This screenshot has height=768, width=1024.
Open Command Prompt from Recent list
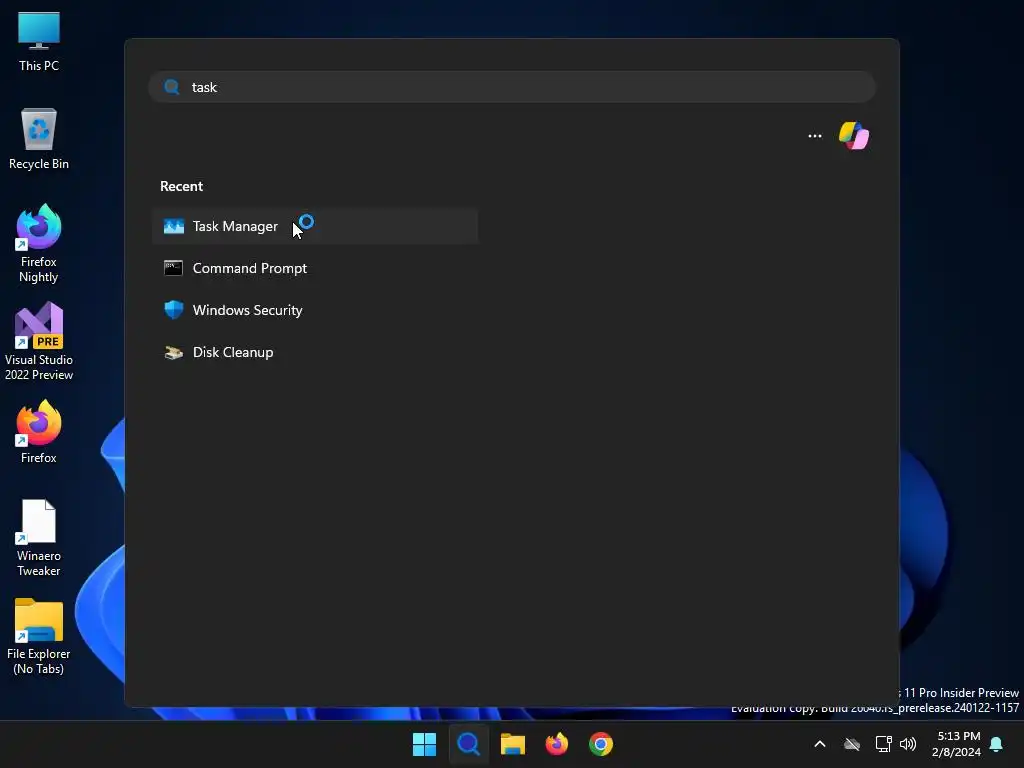315,268
